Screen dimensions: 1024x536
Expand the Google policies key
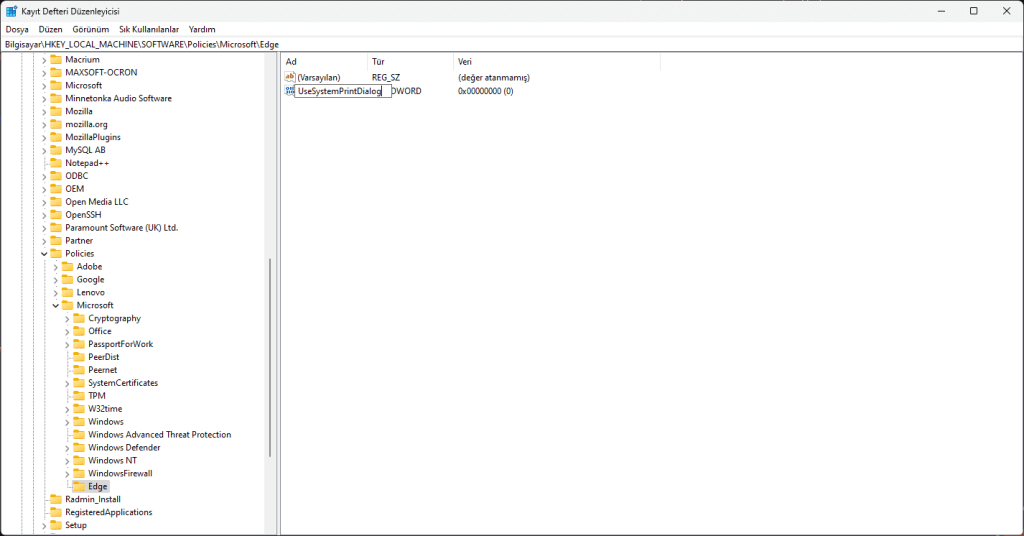(56, 279)
